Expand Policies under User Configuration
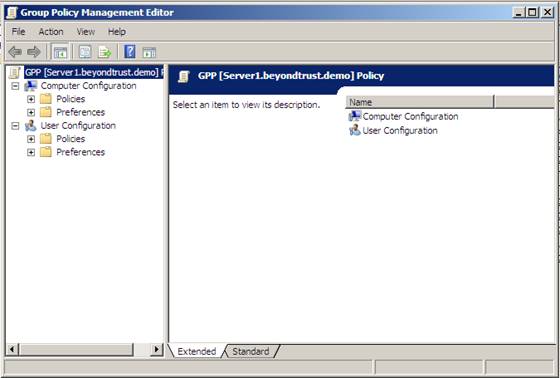Image resolution: width=560 pixels, height=378 pixels. point(31,139)
